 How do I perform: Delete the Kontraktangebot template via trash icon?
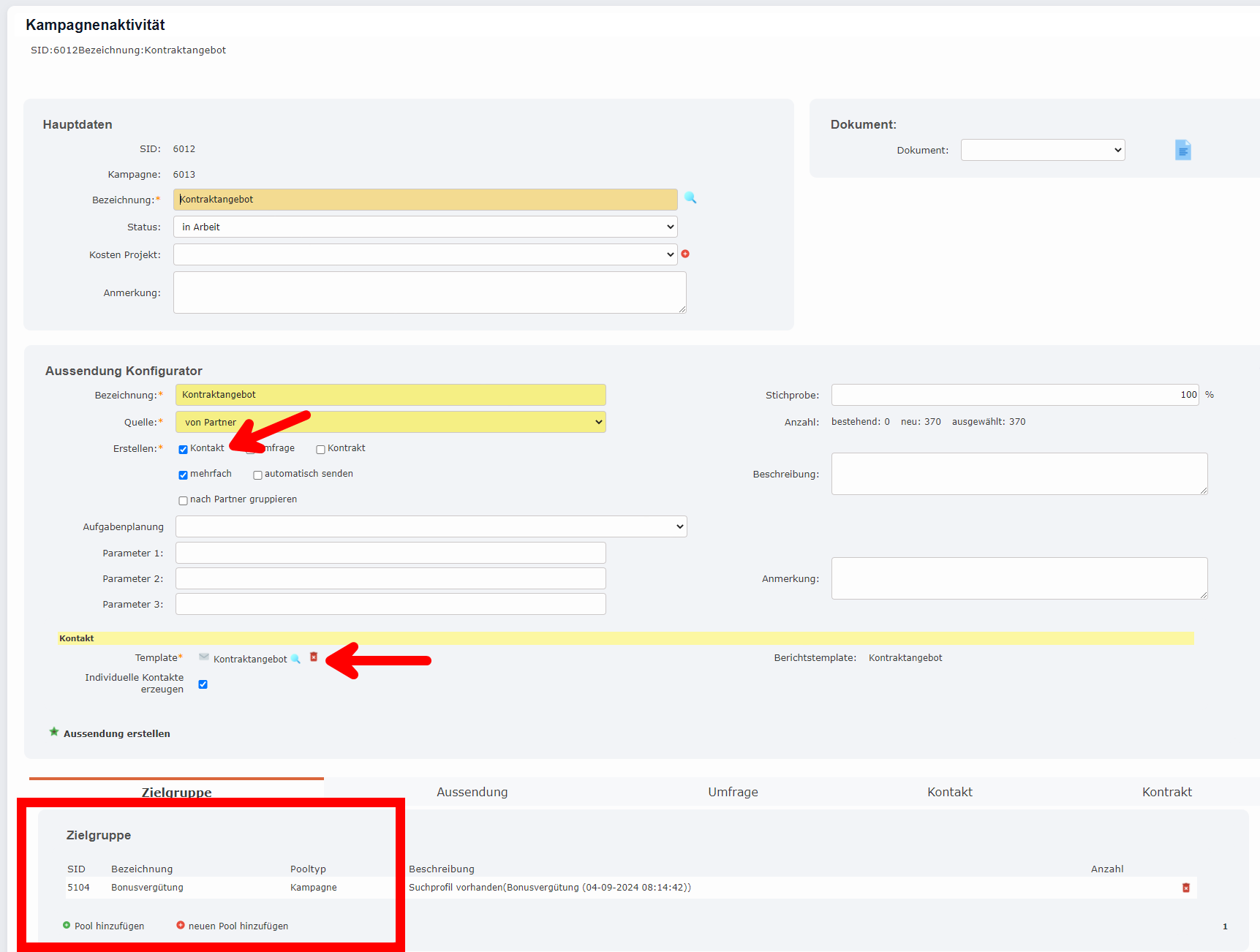tap(314, 657)
